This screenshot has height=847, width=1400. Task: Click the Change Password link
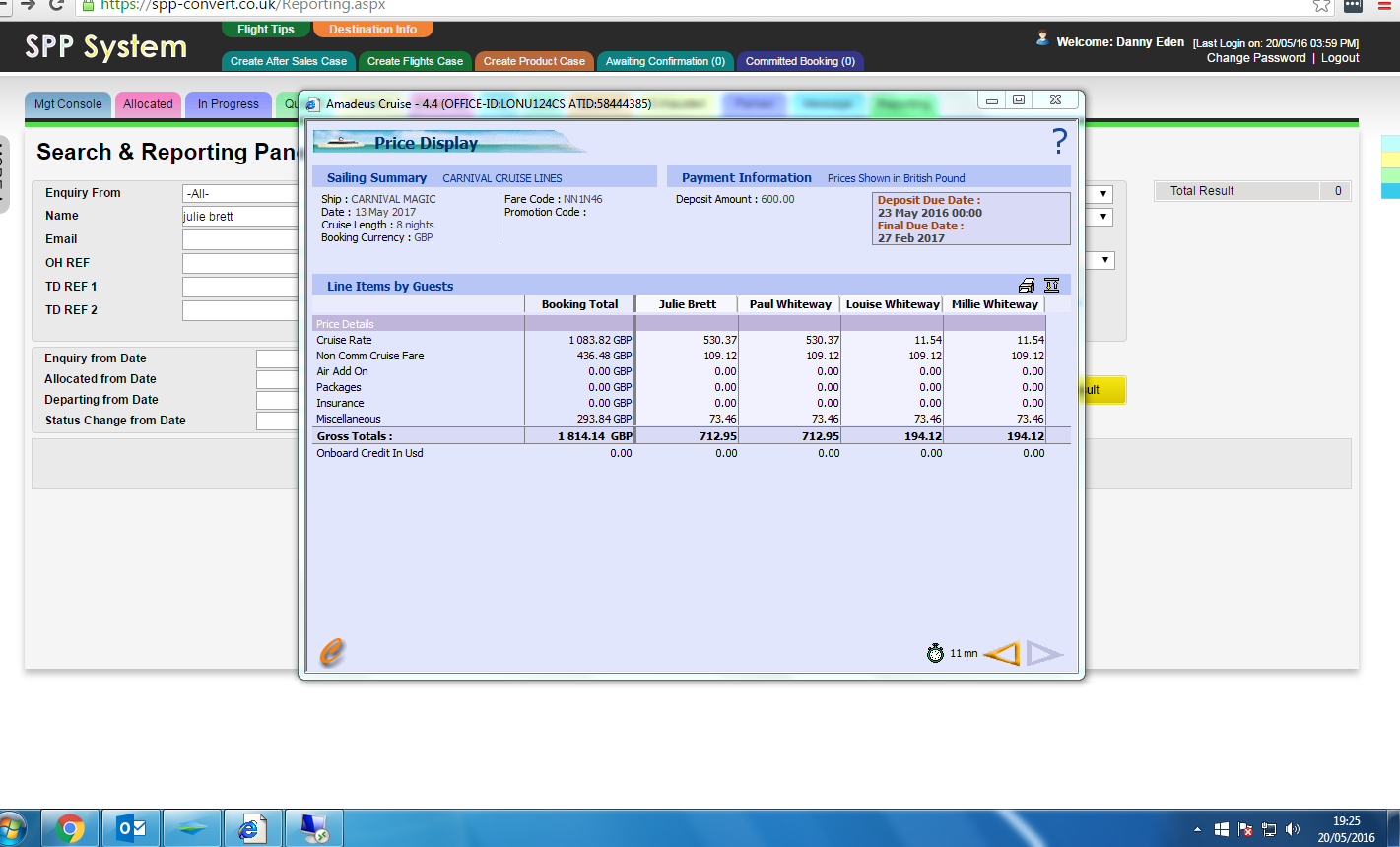tap(1255, 58)
